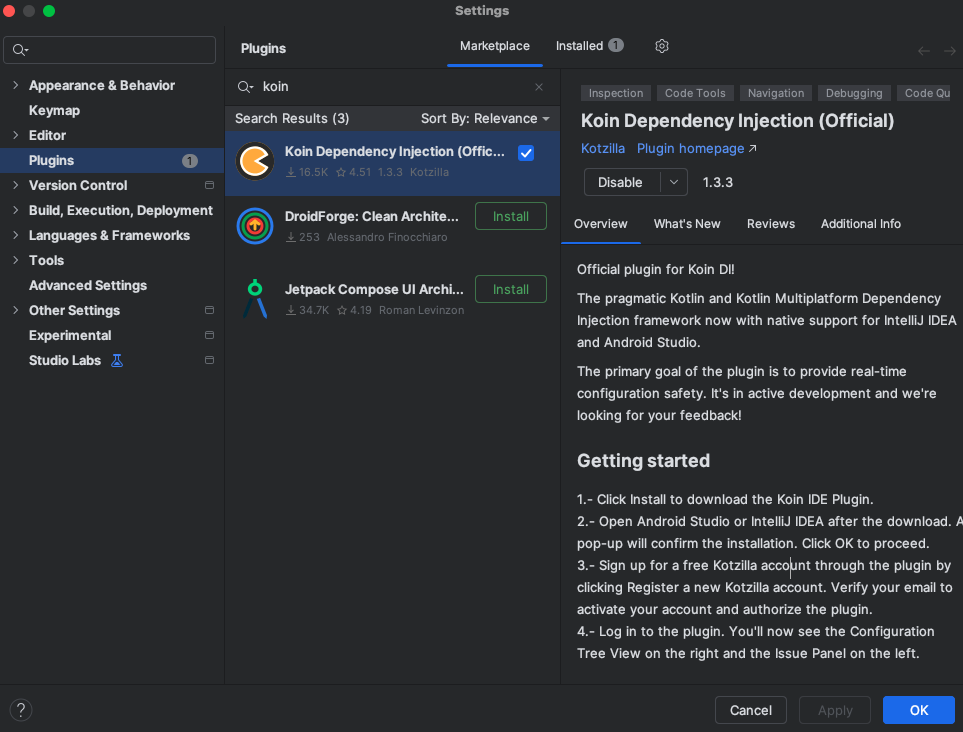Click the Jetpack Compose UI Architecture plugin icon
The width and height of the screenshot is (963, 732).
click(x=255, y=299)
